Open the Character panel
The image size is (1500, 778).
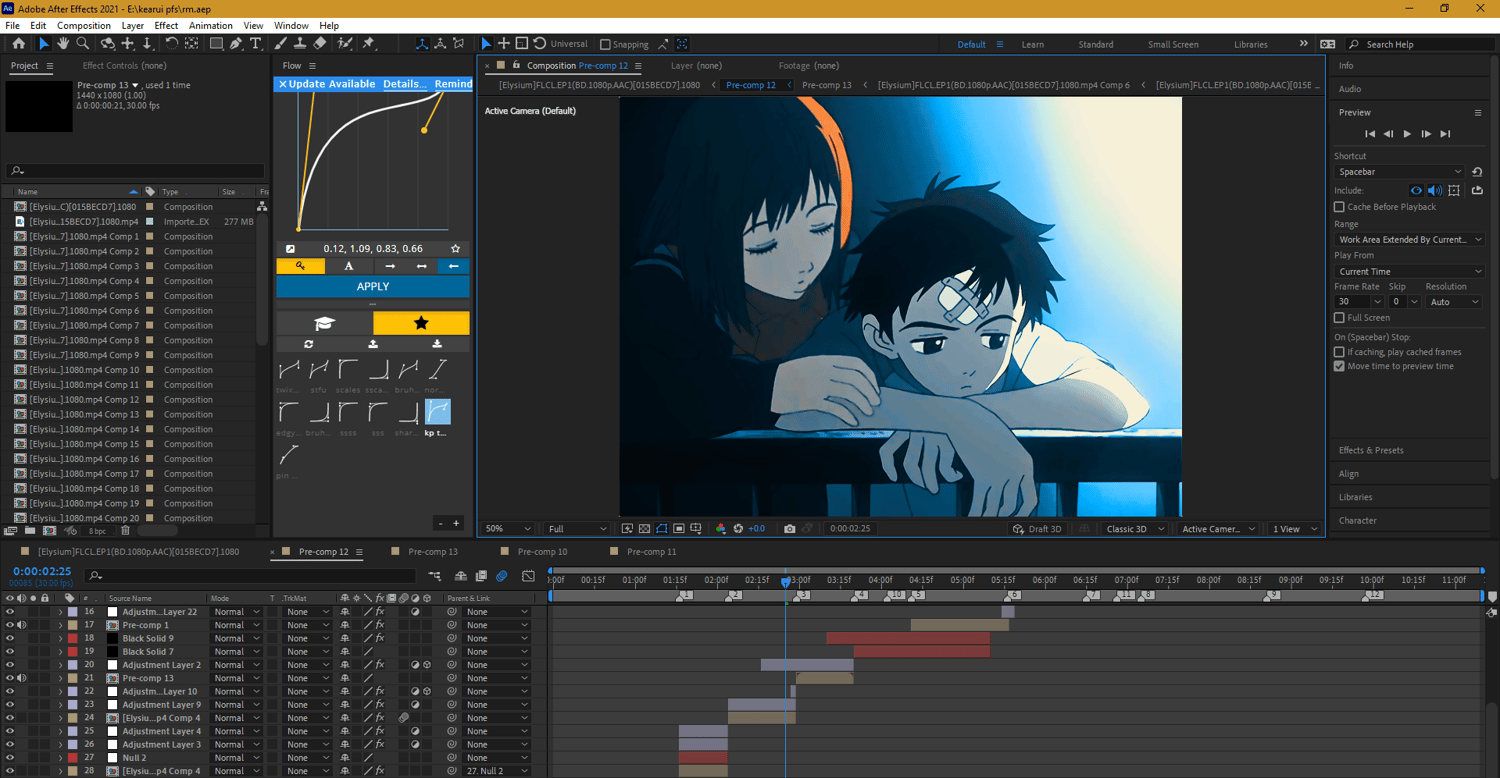tap(1358, 520)
